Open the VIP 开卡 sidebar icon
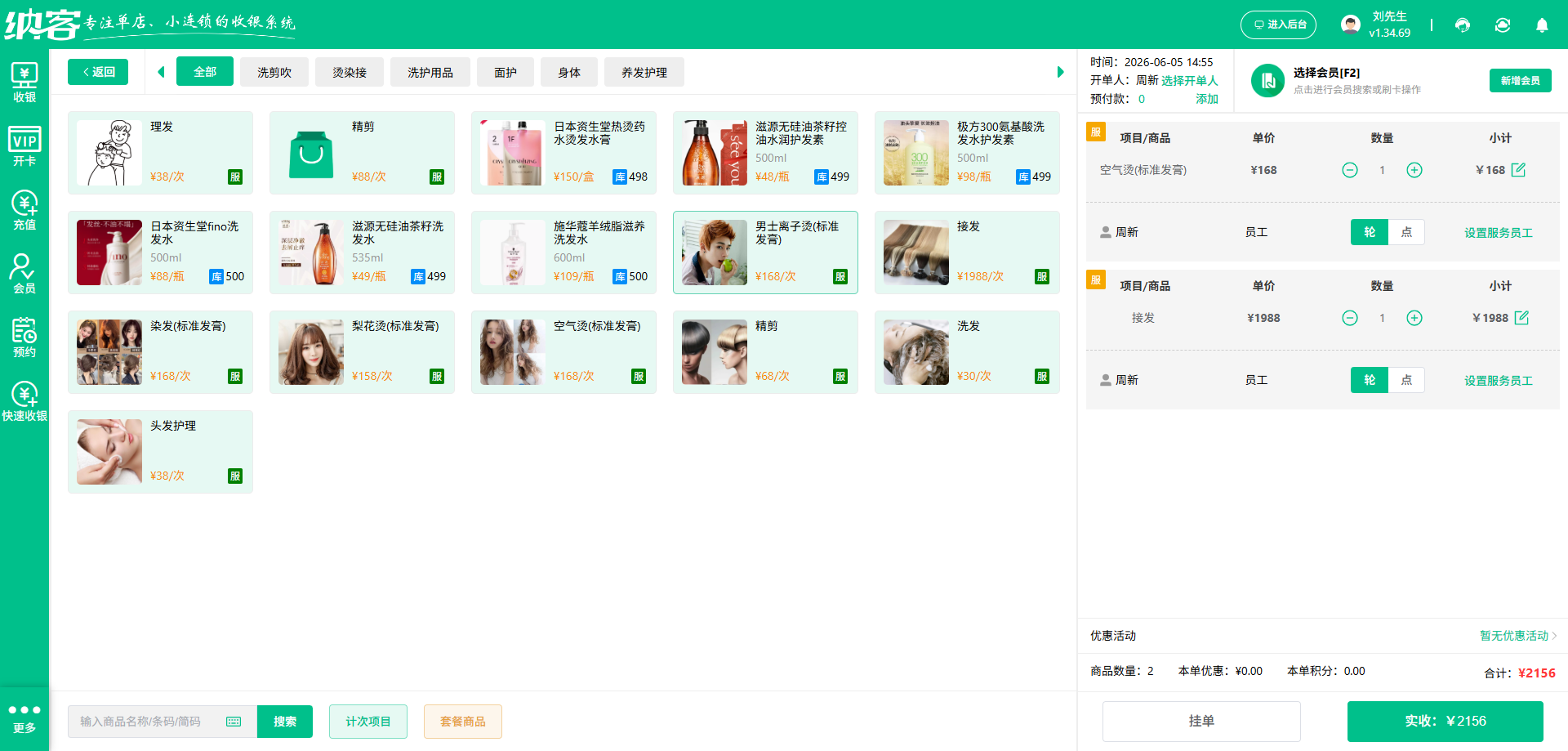The image size is (1568, 751). (24, 146)
